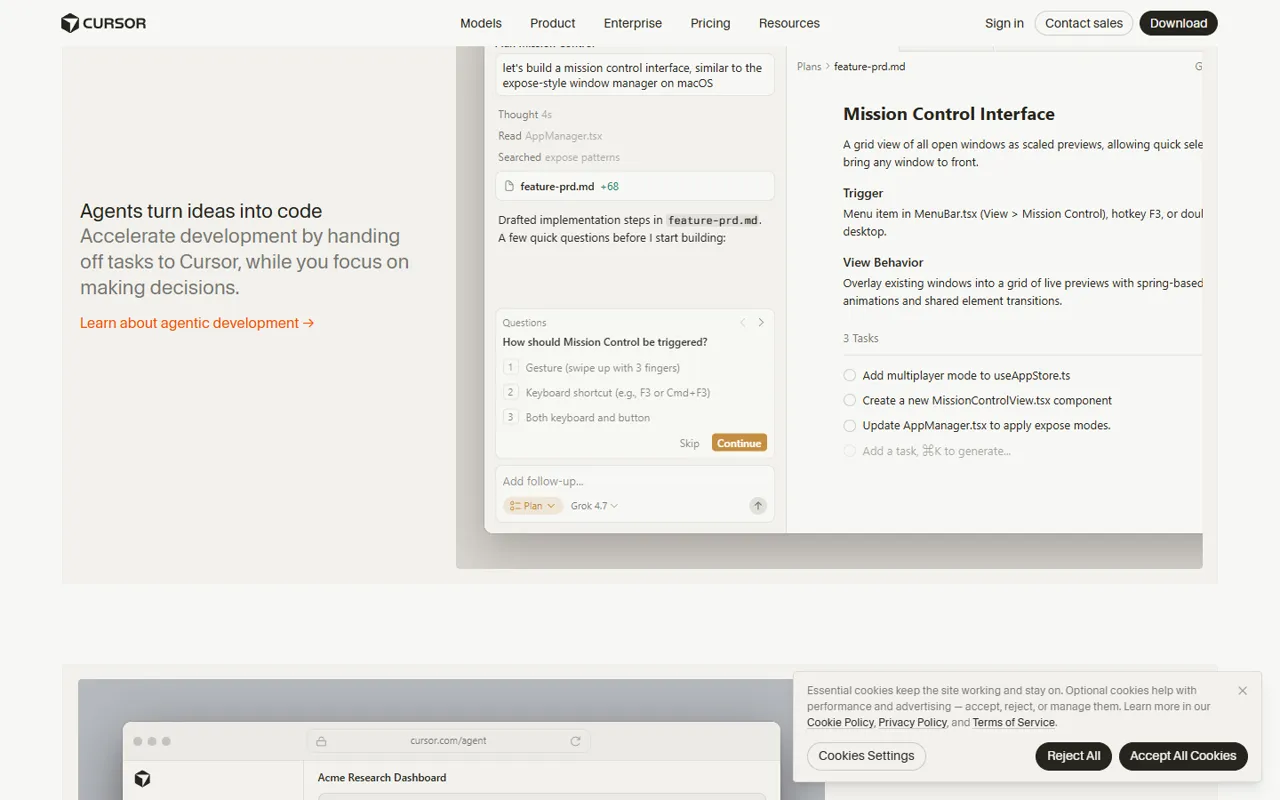1280x800 pixels.
Task: Open the Cookie Policy link
Action: (840, 722)
